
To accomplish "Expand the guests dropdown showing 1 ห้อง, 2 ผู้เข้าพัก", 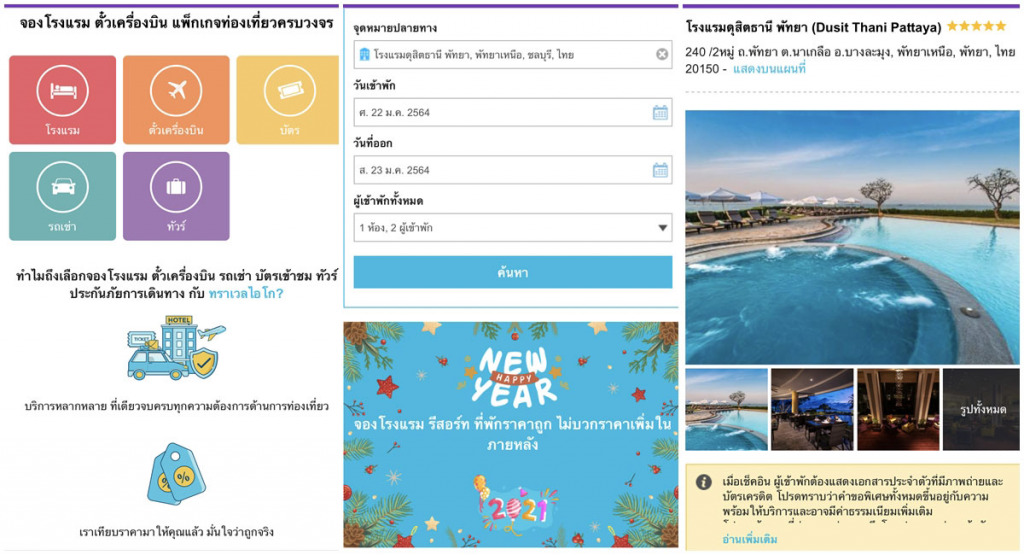I will [x=513, y=228].
